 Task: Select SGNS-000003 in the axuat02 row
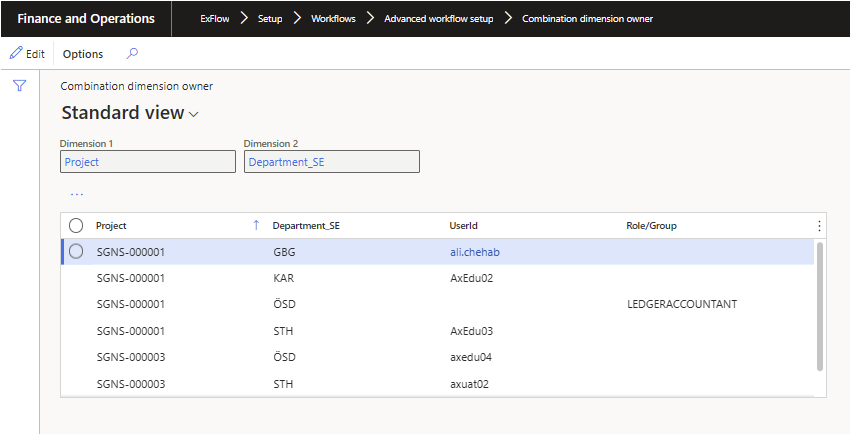pos(131,384)
